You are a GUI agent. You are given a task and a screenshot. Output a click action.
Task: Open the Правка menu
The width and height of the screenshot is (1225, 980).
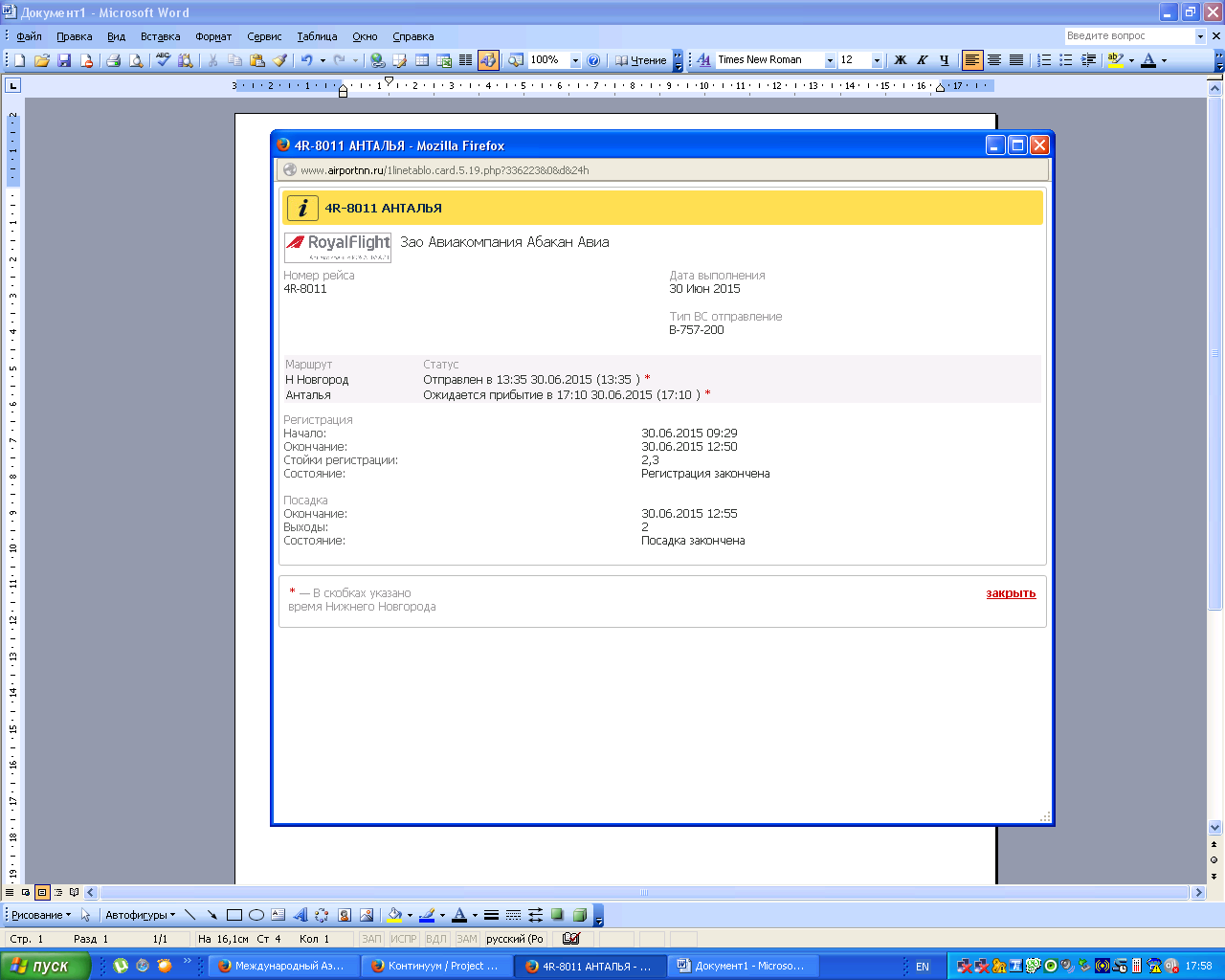tap(74, 36)
